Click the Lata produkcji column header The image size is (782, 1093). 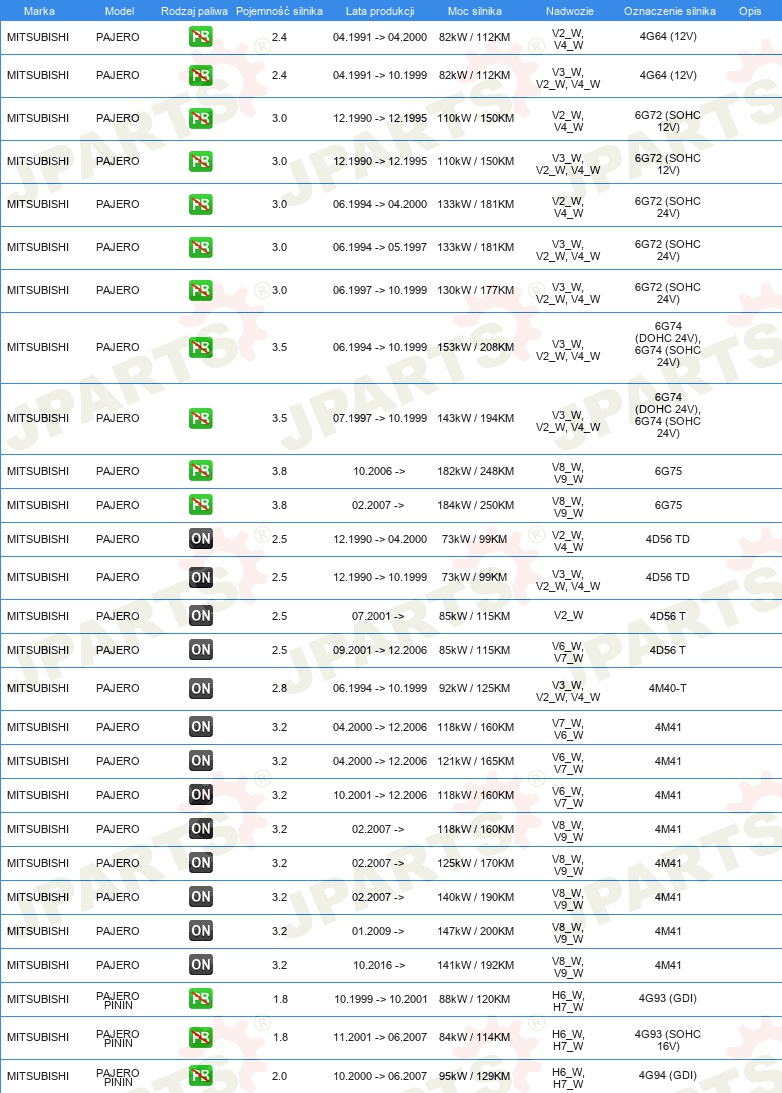(x=380, y=11)
